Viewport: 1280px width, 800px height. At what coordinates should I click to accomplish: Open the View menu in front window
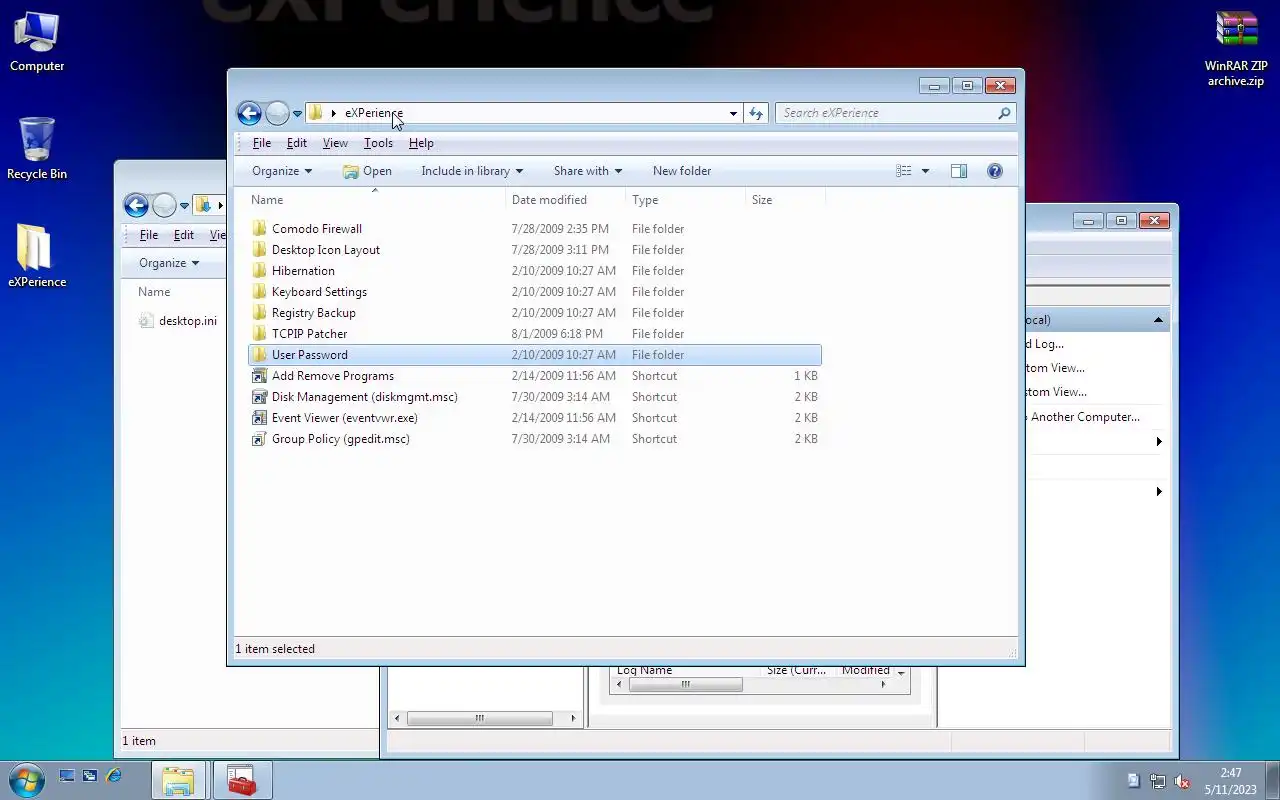335,143
